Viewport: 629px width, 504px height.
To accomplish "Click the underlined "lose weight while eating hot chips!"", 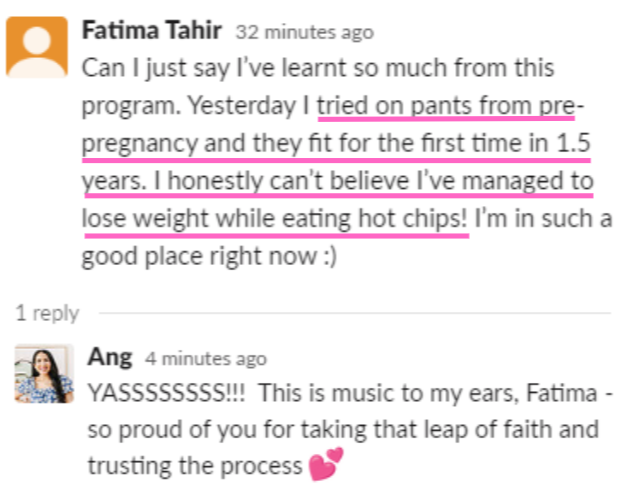I will tap(274, 219).
